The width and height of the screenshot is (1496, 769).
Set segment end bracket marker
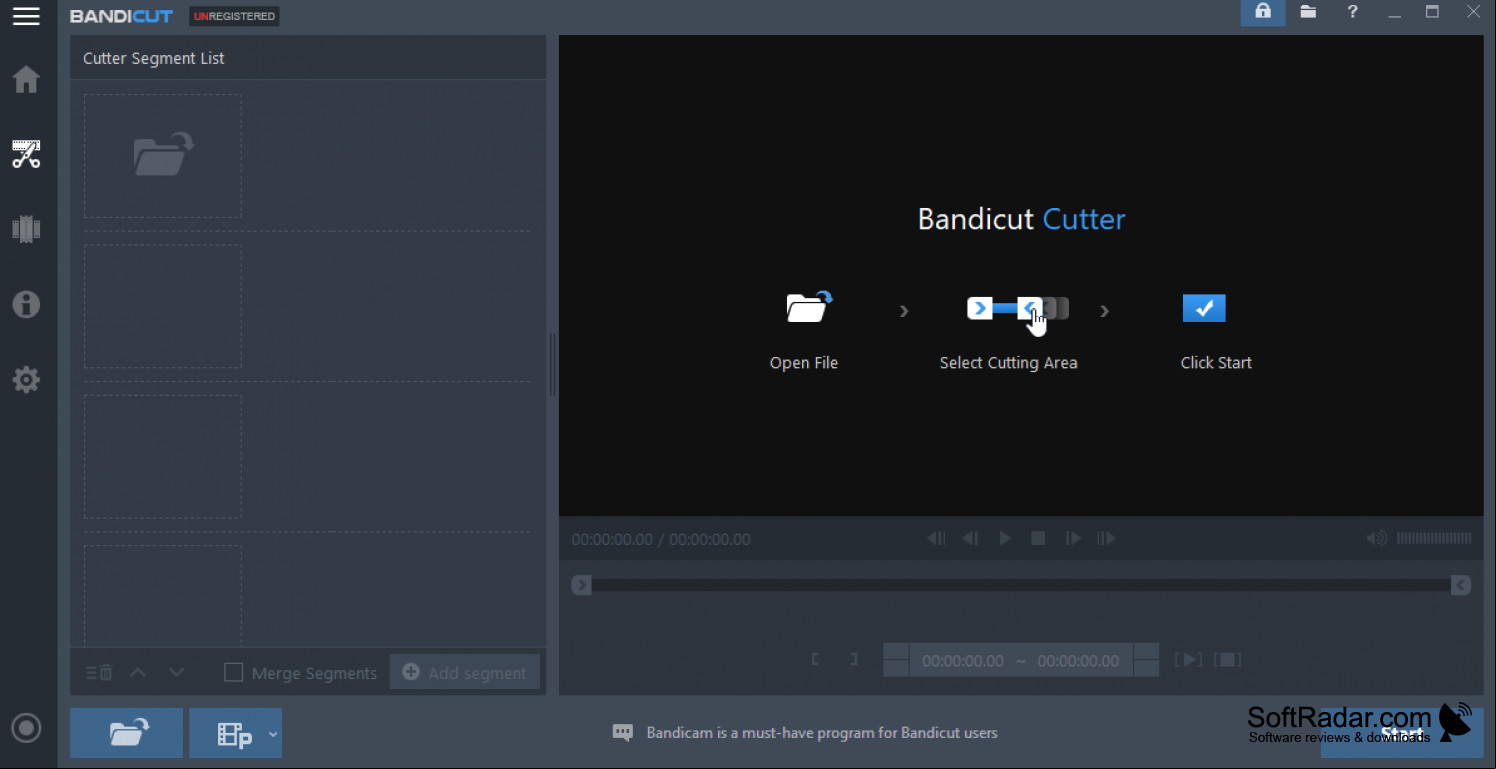pyautogui.click(x=854, y=659)
